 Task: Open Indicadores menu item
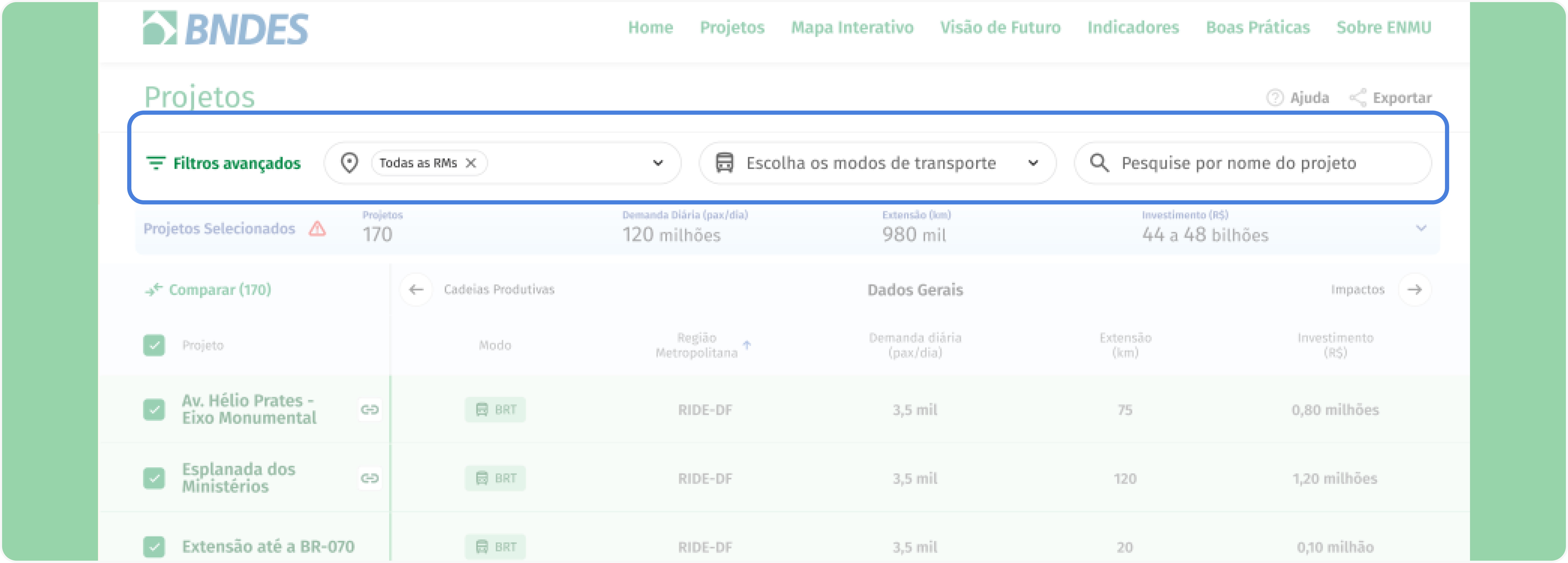1134,27
